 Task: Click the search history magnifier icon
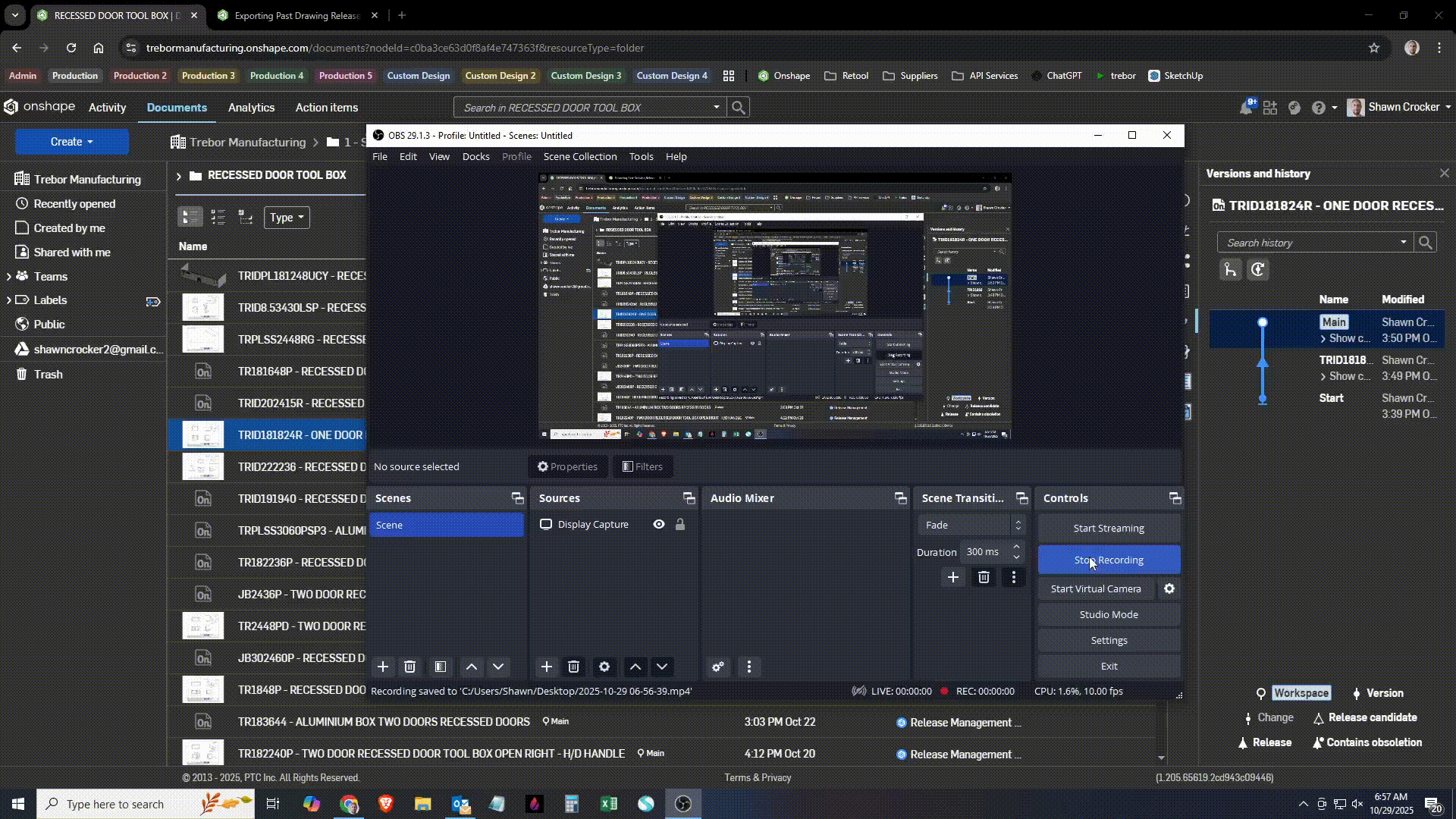[1426, 243]
